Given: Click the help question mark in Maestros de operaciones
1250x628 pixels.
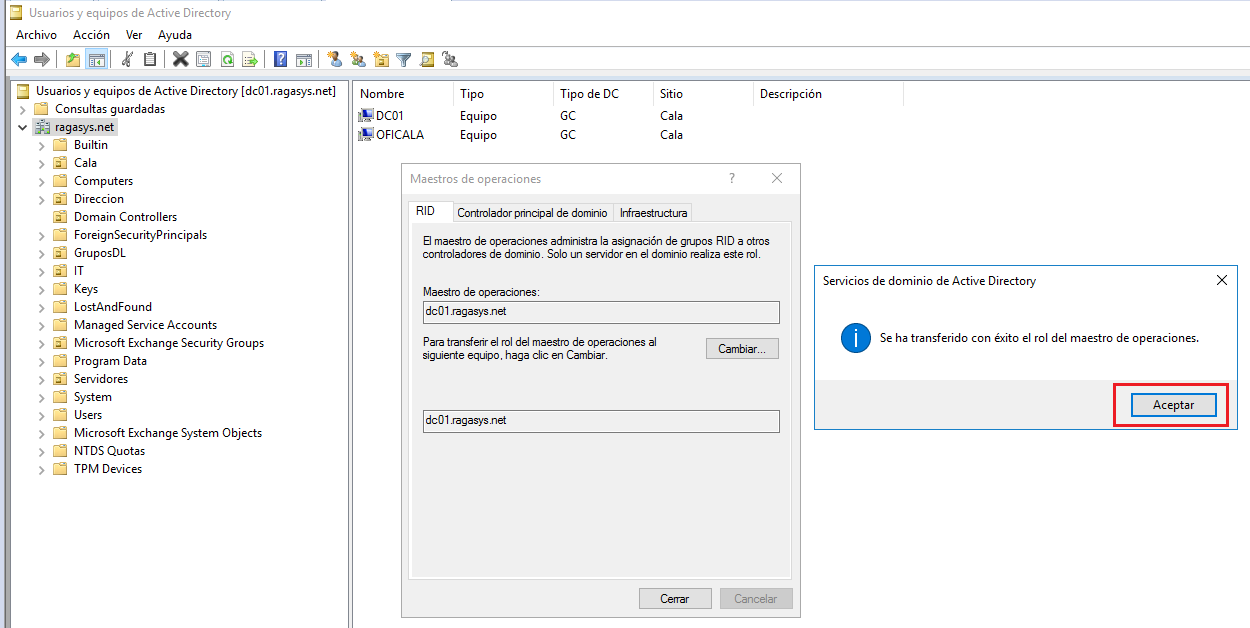Looking at the screenshot, I should [x=732, y=178].
